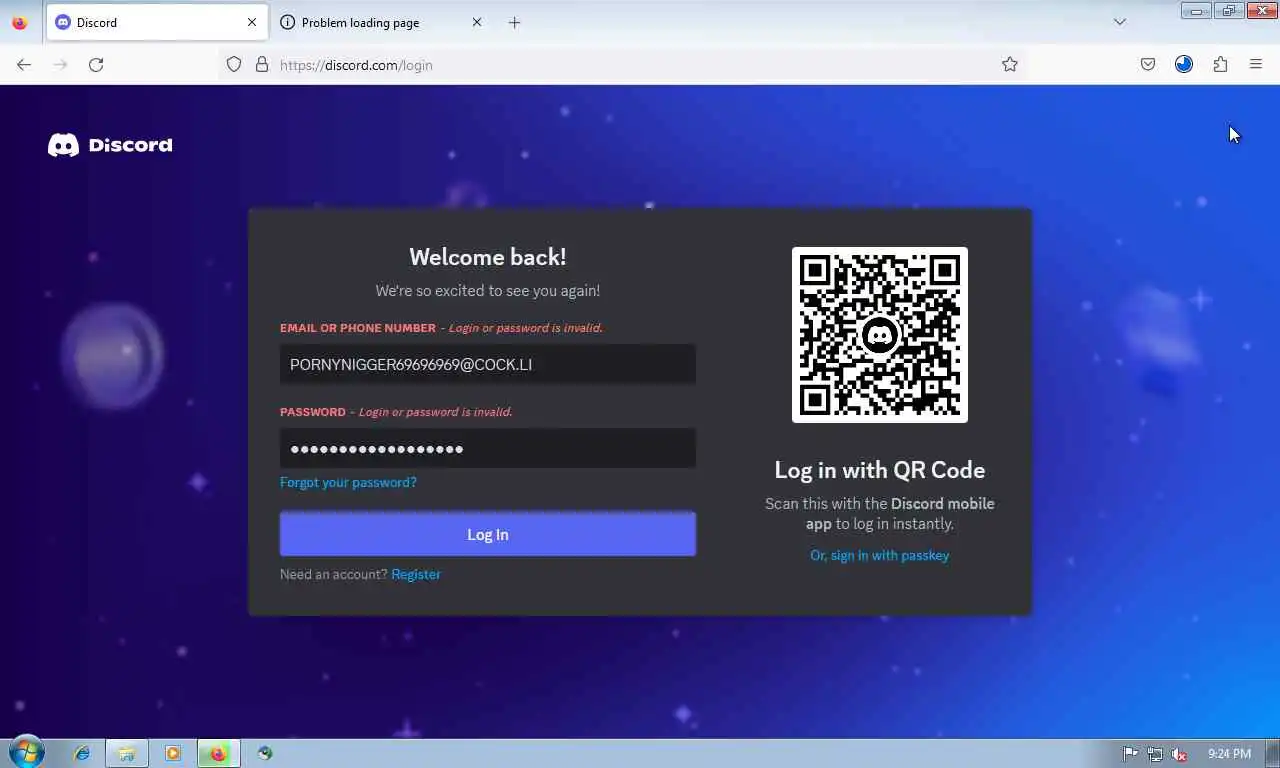
Task: Close the Discord tab
Action: 252,22
